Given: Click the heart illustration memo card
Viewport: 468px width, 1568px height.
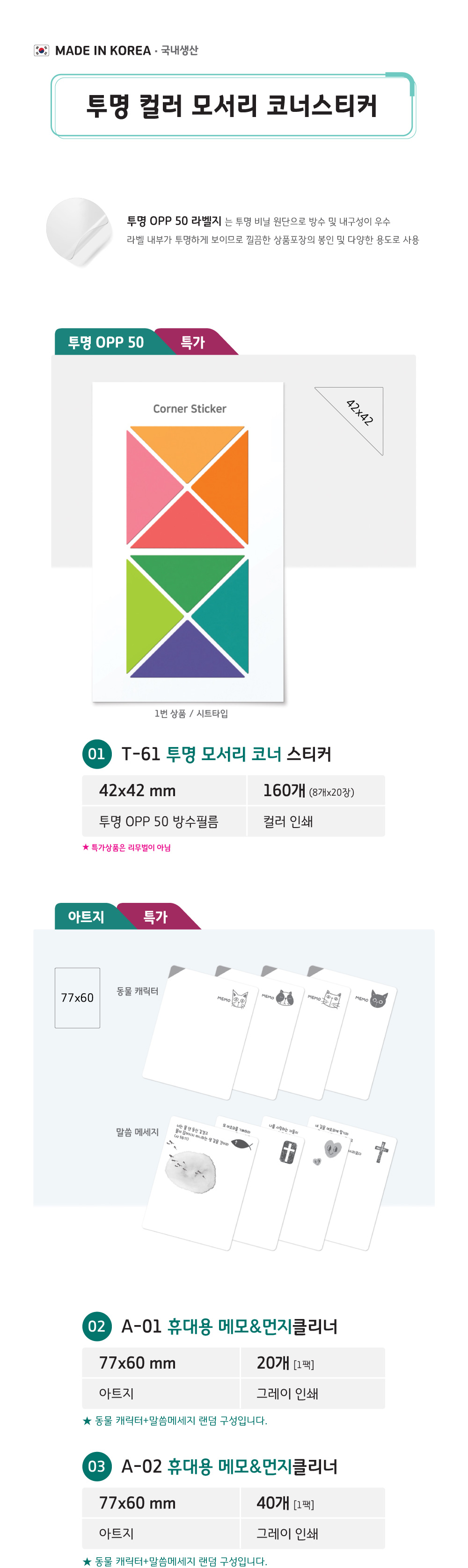Looking at the screenshot, I should tap(314, 1183).
